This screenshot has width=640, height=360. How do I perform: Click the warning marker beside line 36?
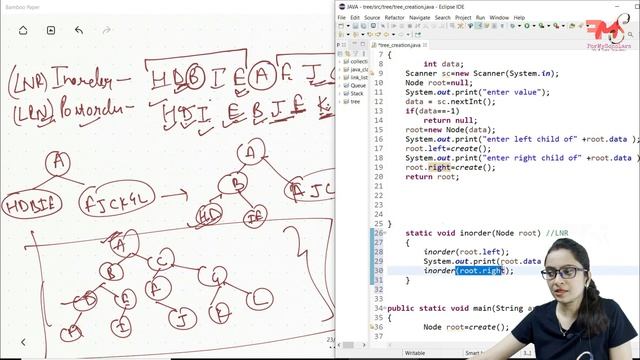(x=372, y=327)
